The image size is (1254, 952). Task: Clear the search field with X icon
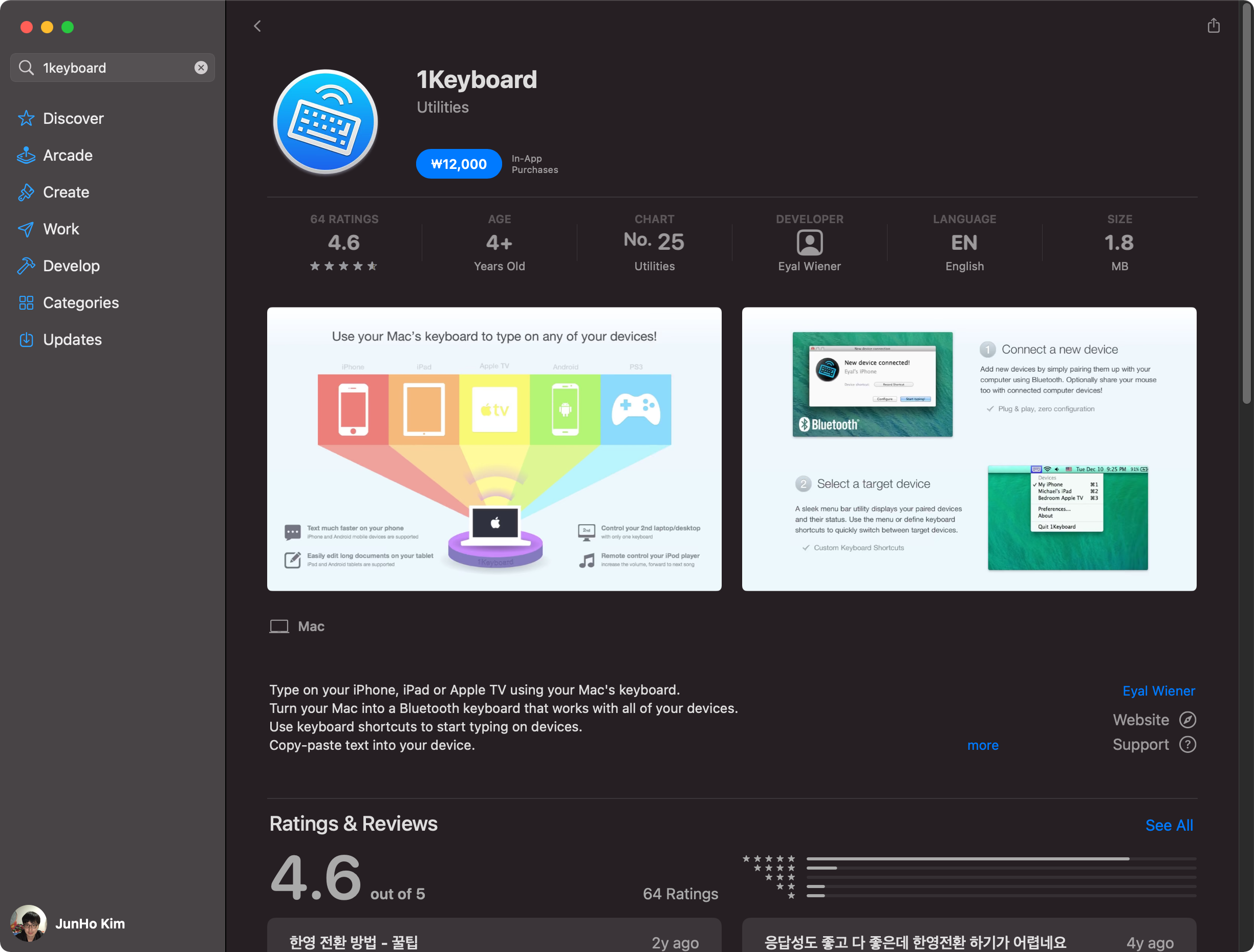(x=201, y=68)
